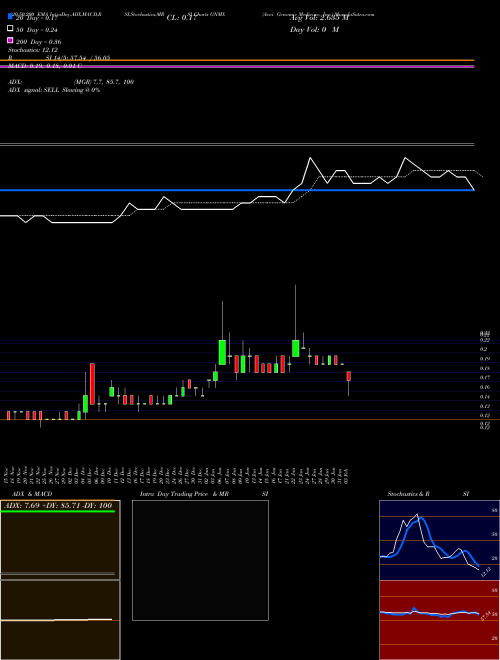Click the orange horizontal line under the header
This screenshot has height=660, width=500.
(x=237, y=61)
